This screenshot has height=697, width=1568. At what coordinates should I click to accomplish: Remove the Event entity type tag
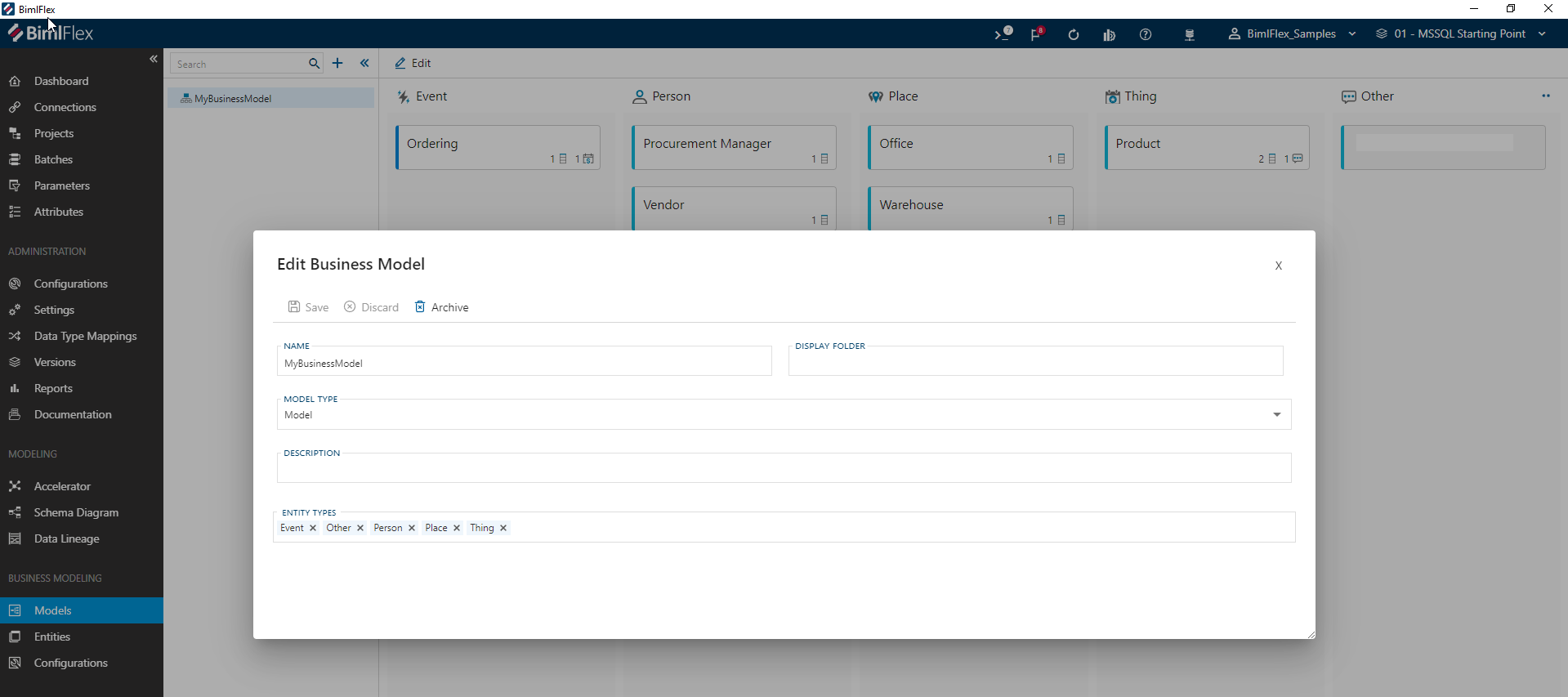[313, 528]
